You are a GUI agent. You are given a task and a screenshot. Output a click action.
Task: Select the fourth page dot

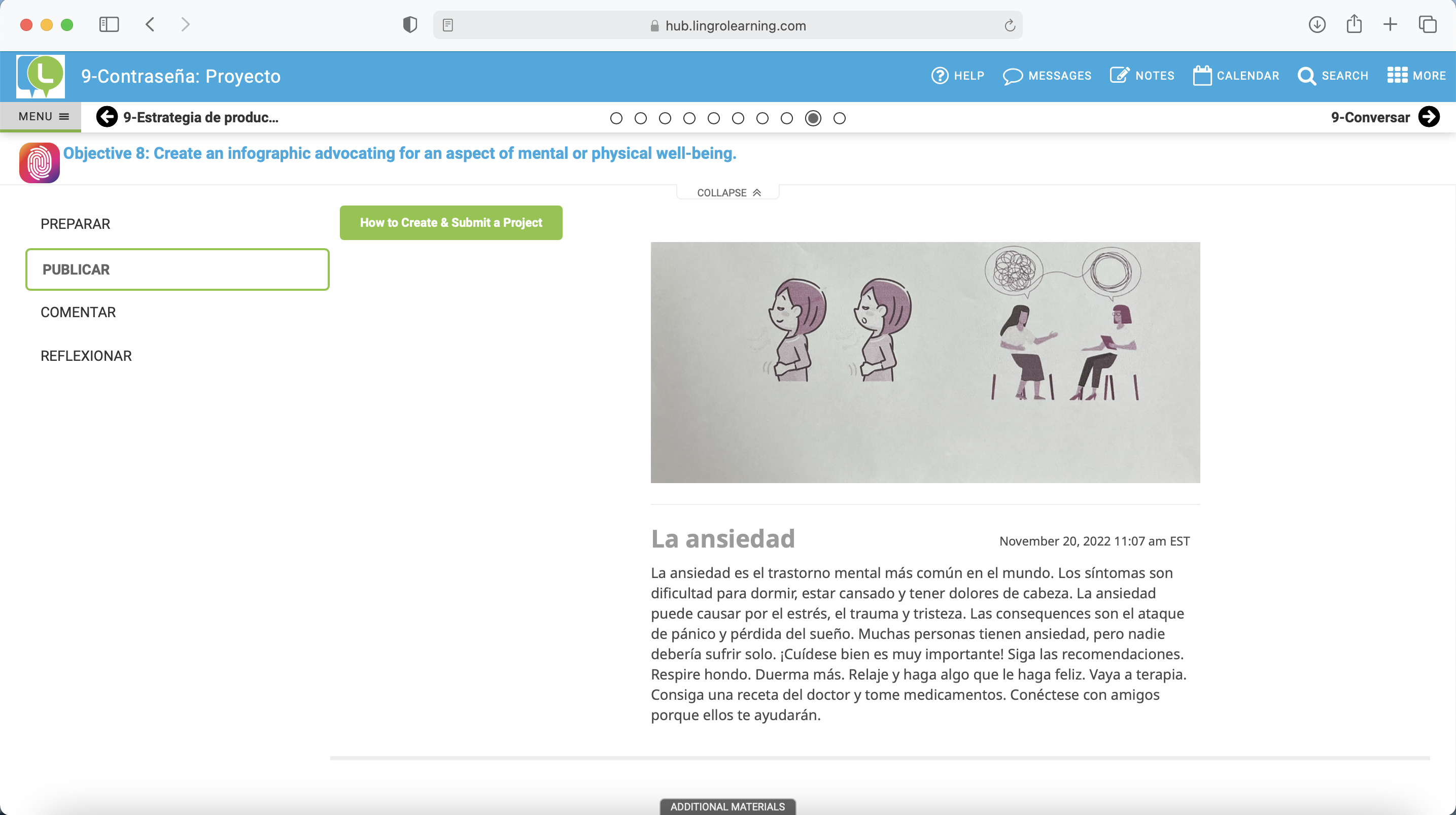tap(689, 118)
